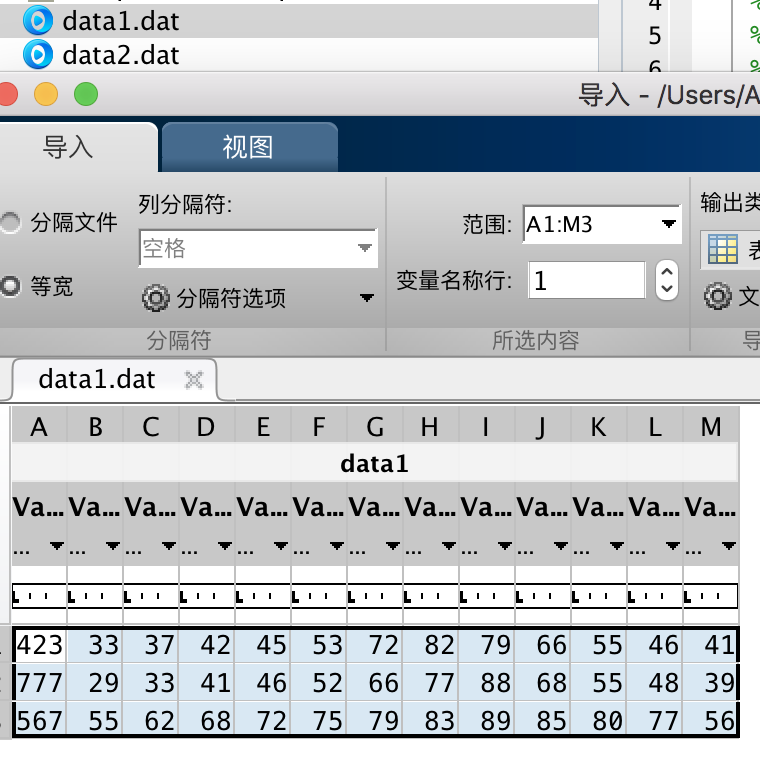Select the delimited file radio button
This screenshot has width=760, height=774.
click(10, 223)
